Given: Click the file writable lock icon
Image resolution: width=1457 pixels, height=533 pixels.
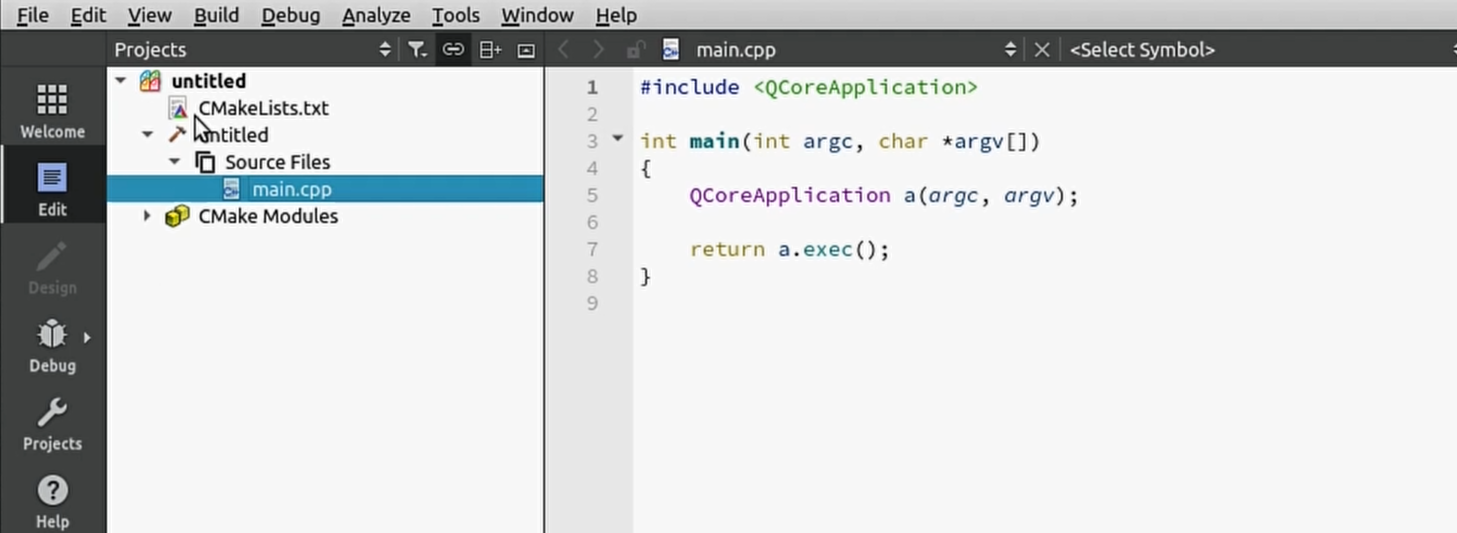Looking at the screenshot, I should point(635,49).
